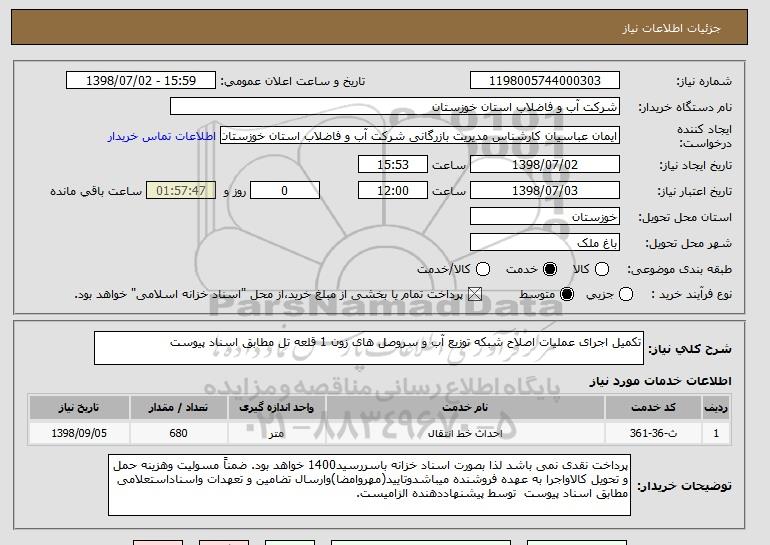Click the ردیف column header
The width and height of the screenshot is (770, 545).
(x=716, y=408)
